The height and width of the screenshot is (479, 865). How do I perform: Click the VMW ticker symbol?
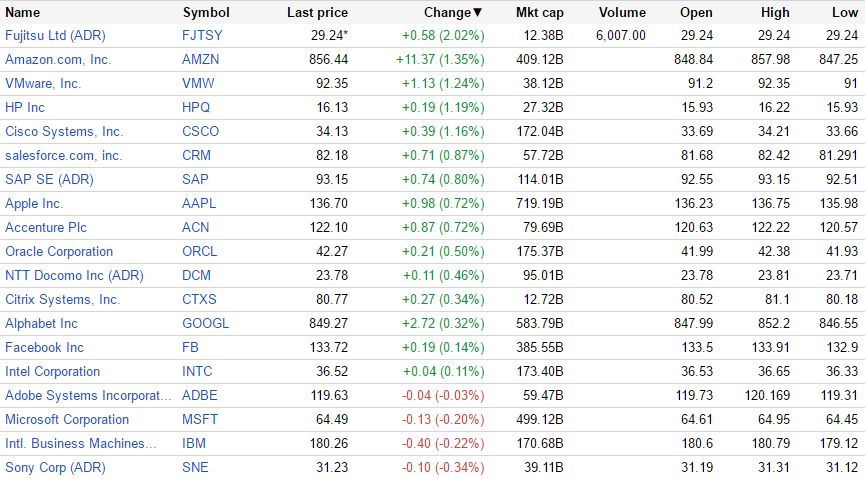click(x=198, y=83)
